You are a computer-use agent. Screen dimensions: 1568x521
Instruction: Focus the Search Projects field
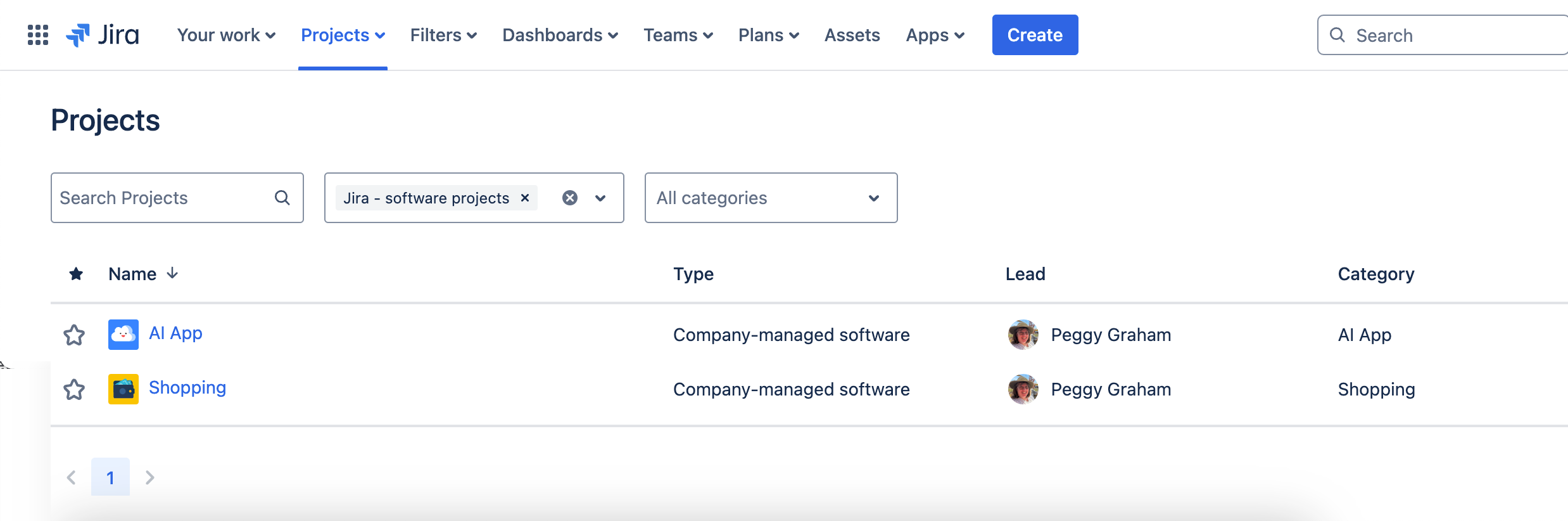click(x=177, y=198)
